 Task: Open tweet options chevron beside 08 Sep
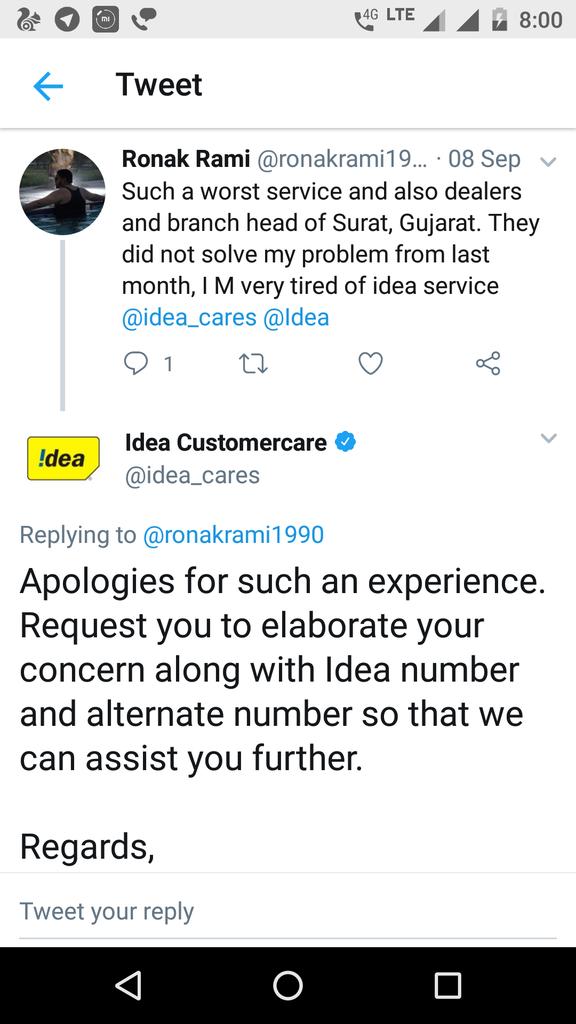click(x=549, y=161)
